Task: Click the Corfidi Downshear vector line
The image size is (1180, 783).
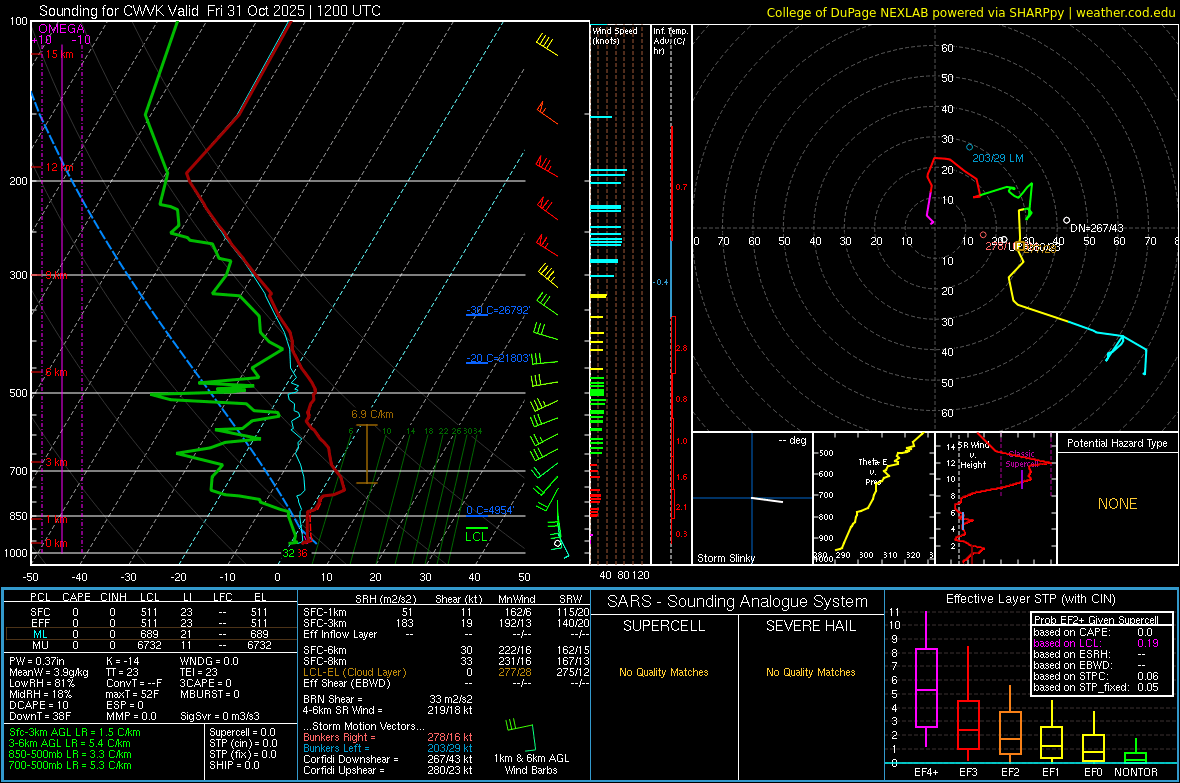Action: point(388,759)
